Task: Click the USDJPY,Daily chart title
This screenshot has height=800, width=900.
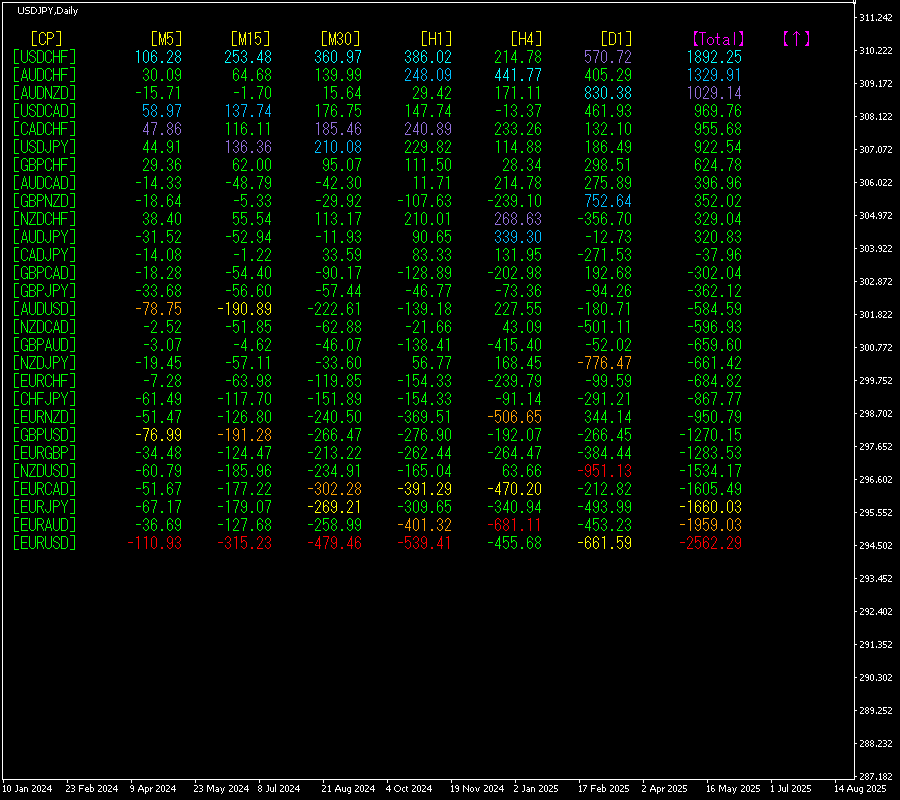Action: (x=48, y=11)
